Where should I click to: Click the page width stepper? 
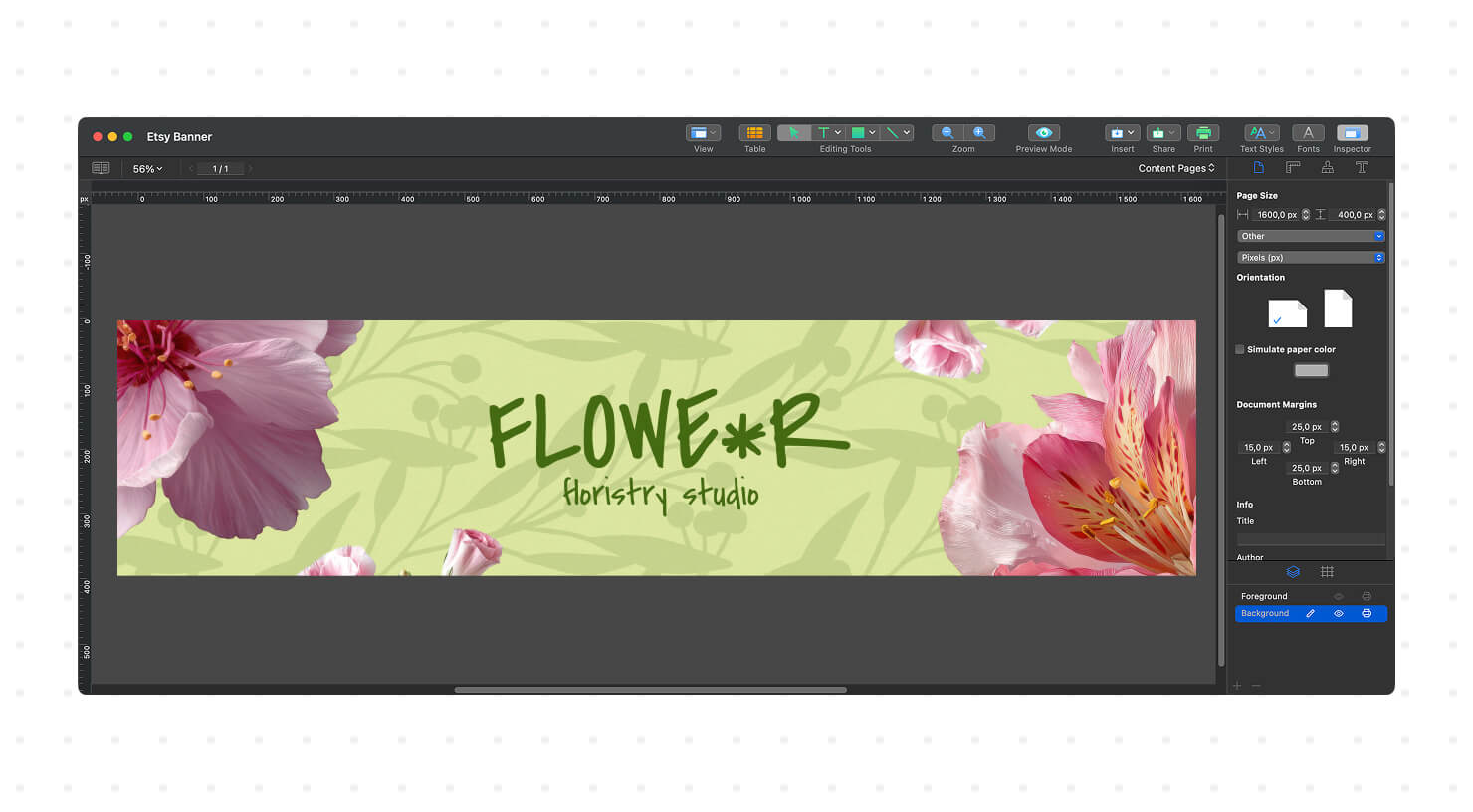[1306, 215]
